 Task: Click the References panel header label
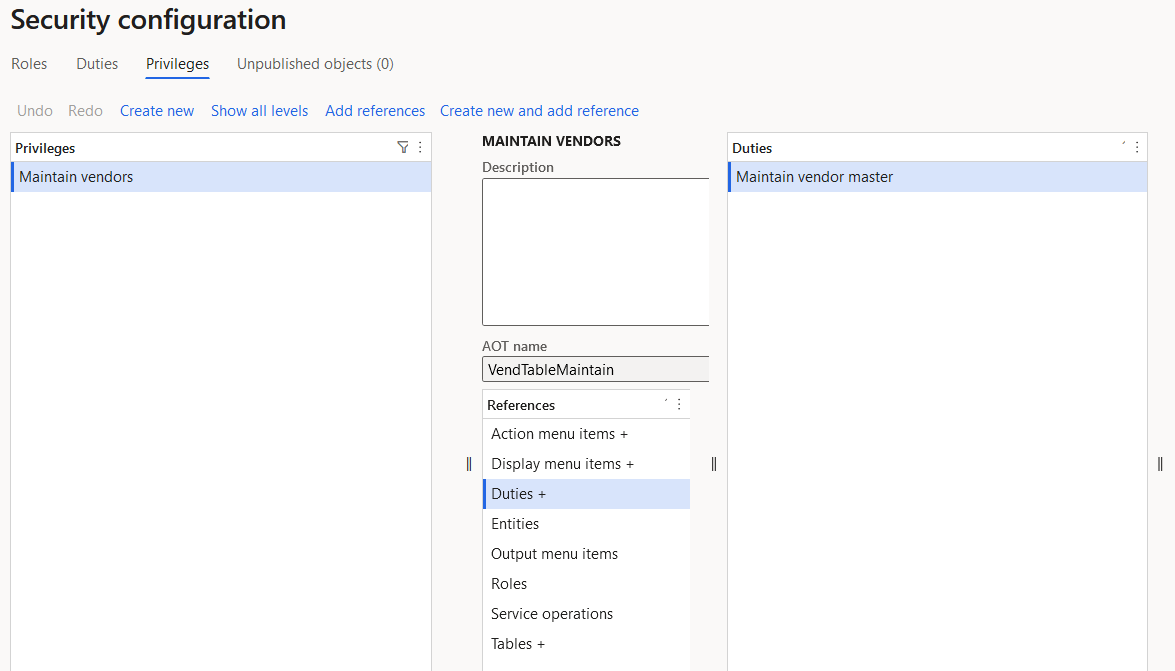click(x=521, y=405)
